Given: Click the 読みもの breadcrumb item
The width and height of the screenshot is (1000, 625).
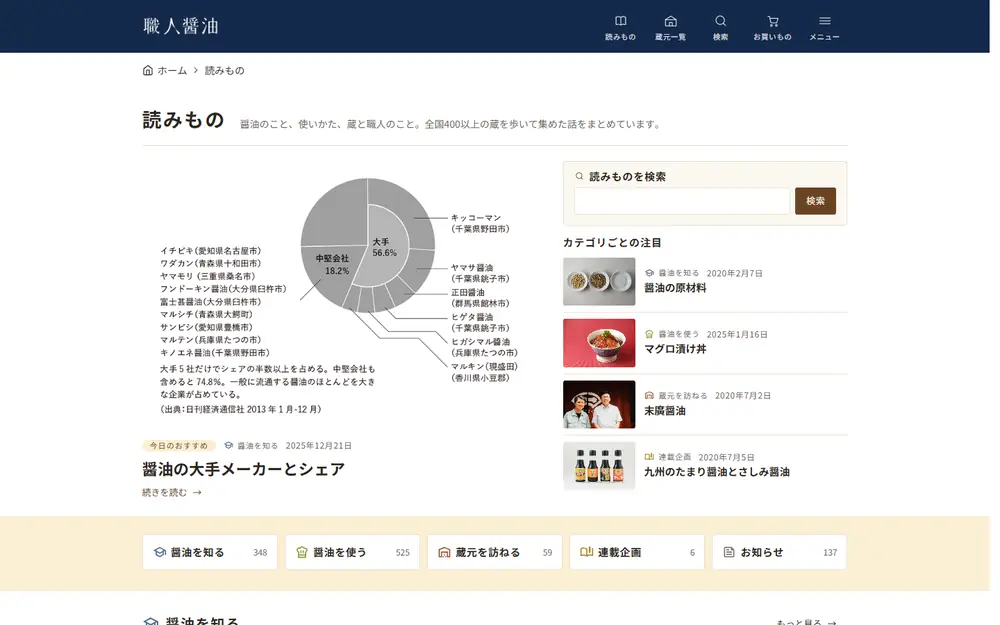Looking at the screenshot, I should click(224, 70).
